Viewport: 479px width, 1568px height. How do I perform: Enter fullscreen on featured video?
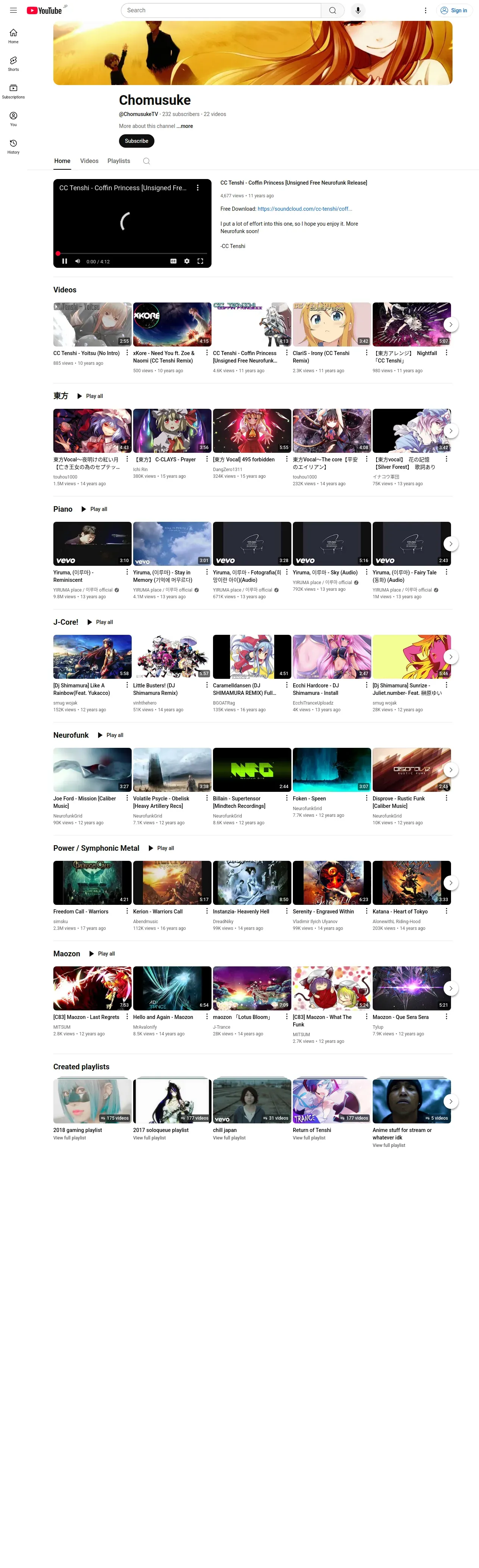point(200,261)
